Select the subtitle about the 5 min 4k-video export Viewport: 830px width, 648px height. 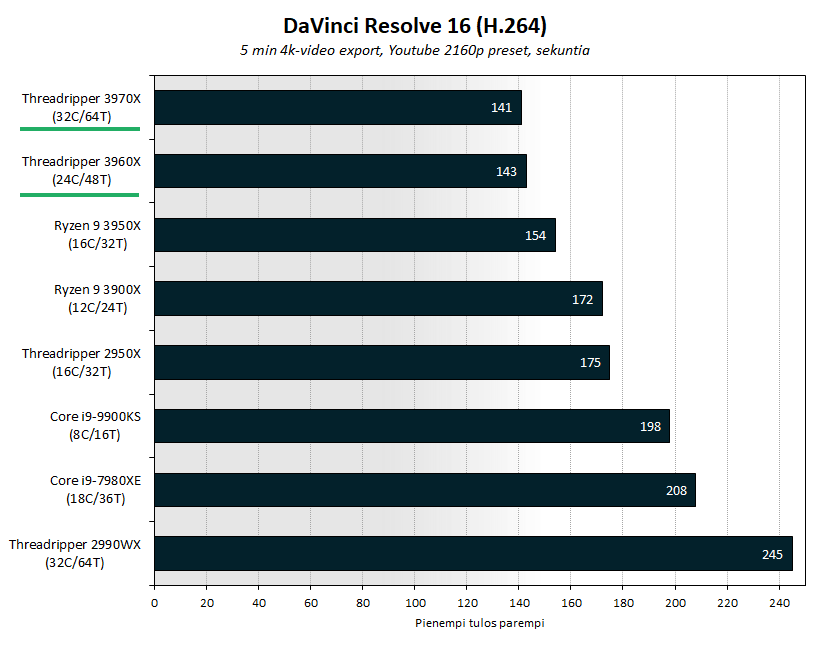414,50
